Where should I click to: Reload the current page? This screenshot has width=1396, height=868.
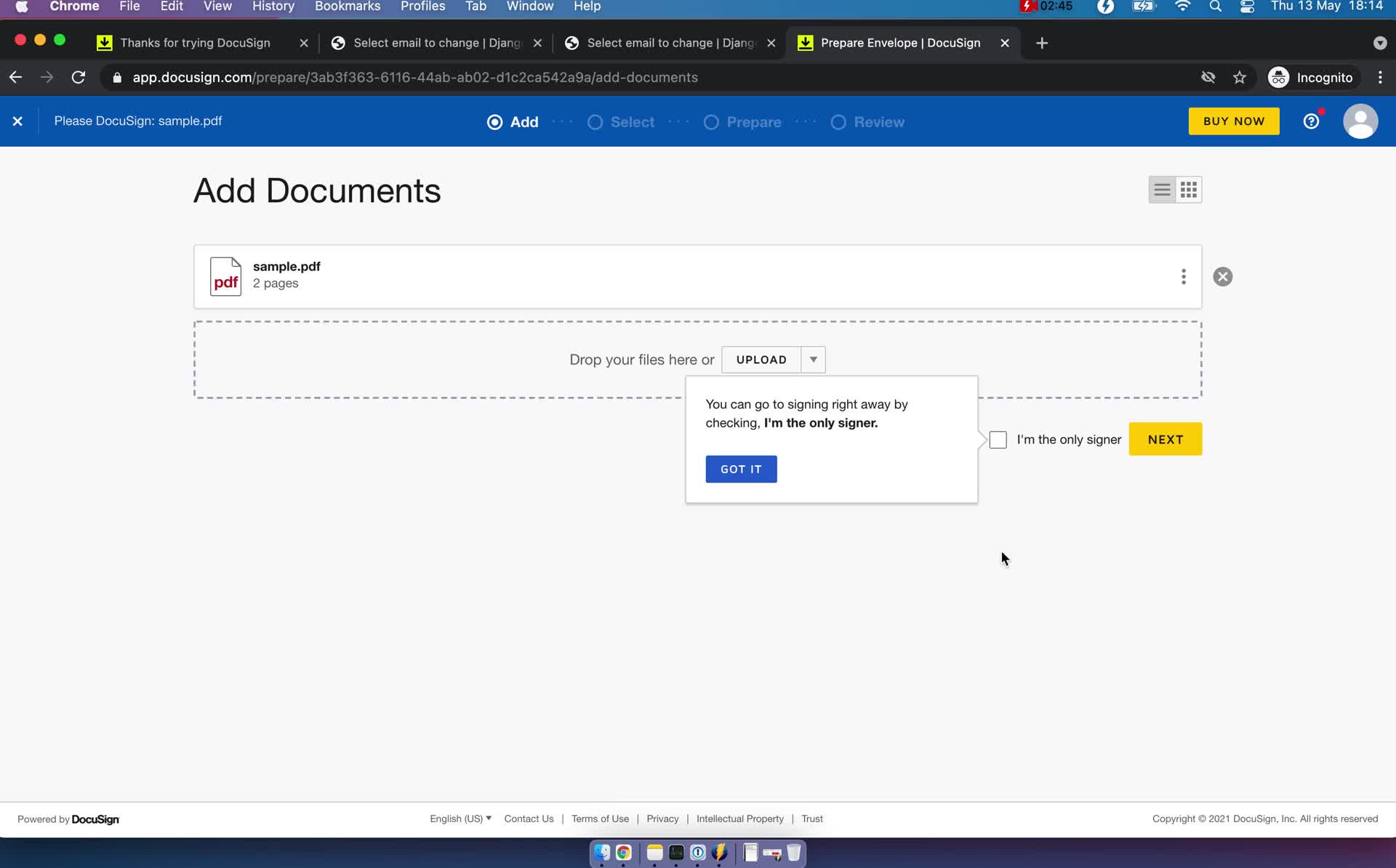coord(79,77)
